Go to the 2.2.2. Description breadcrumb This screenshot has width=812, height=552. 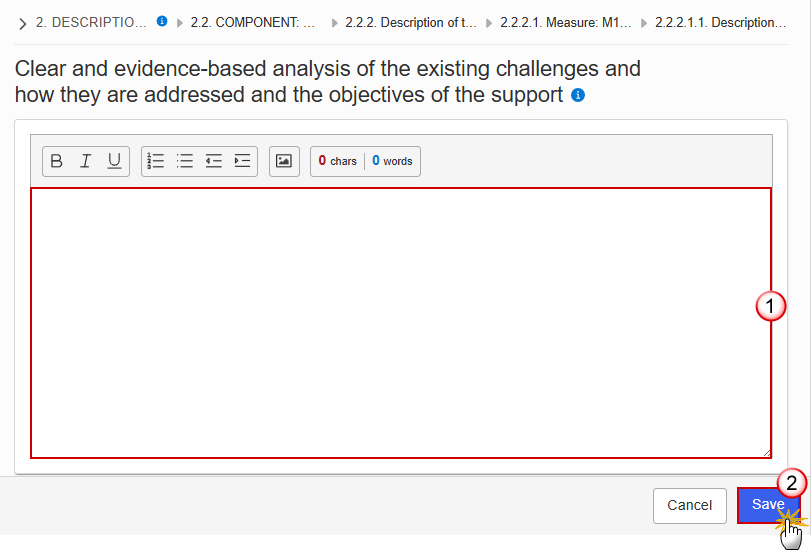click(x=411, y=23)
